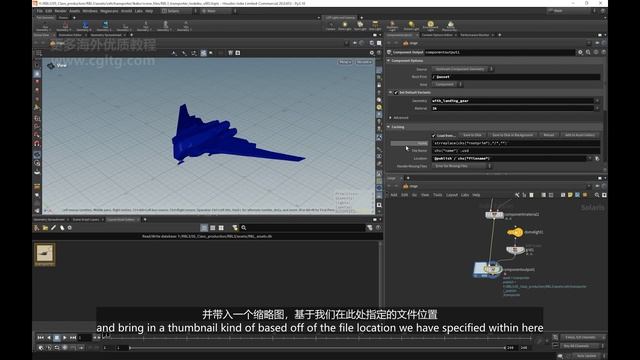
Task: Click the Reload button
Action: tap(549, 135)
